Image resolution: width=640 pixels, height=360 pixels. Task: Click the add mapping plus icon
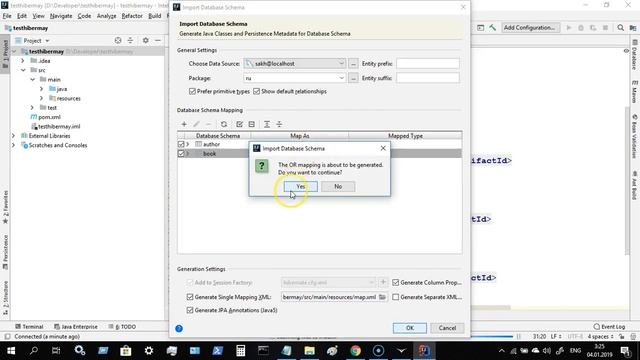184,124
